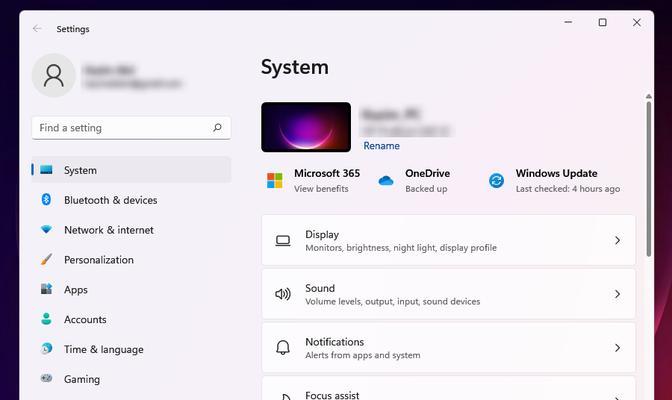This screenshot has width=672, height=400.
Task: Click the OneDrive cloud icon
Action: click(x=386, y=180)
